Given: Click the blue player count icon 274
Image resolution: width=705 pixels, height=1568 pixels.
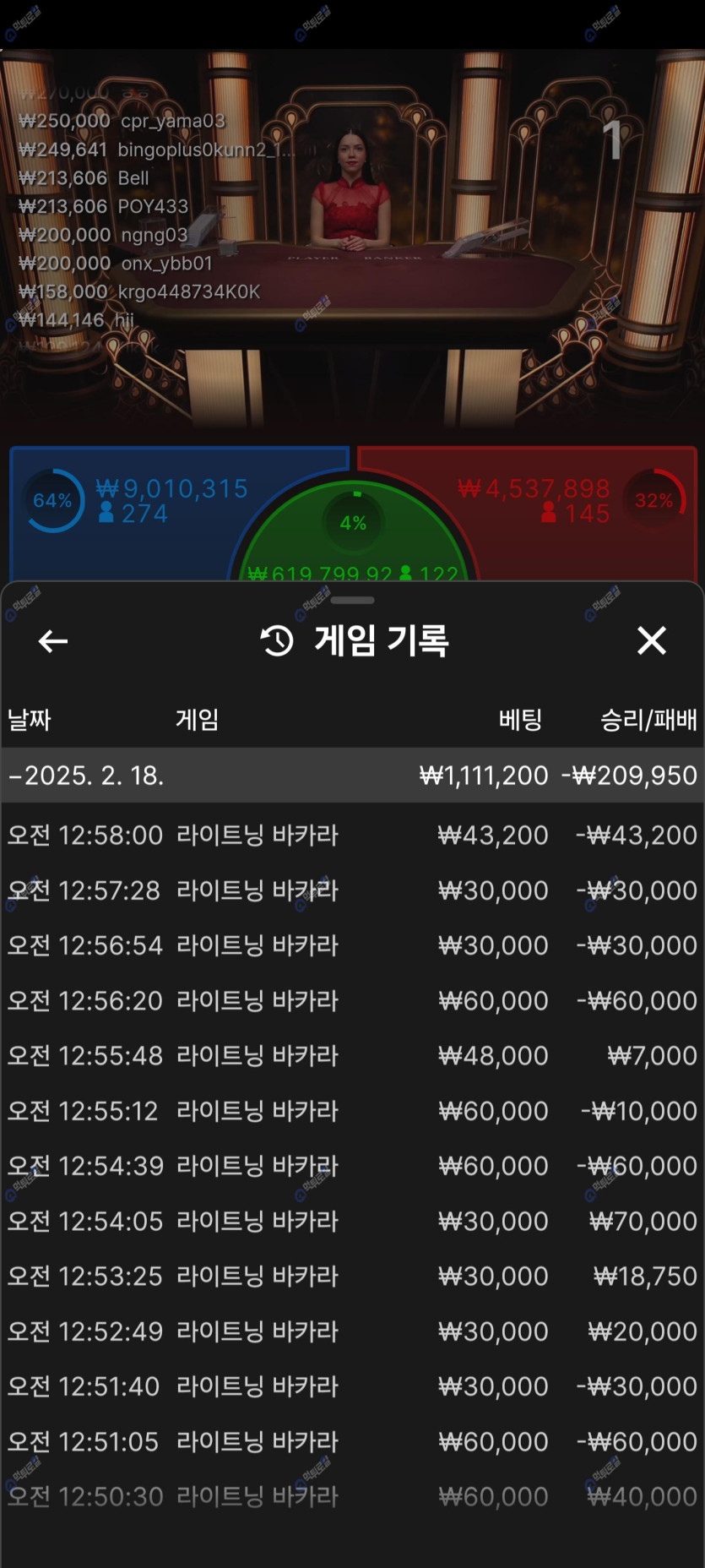Looking at the screenshot, I should coord(106,513).
